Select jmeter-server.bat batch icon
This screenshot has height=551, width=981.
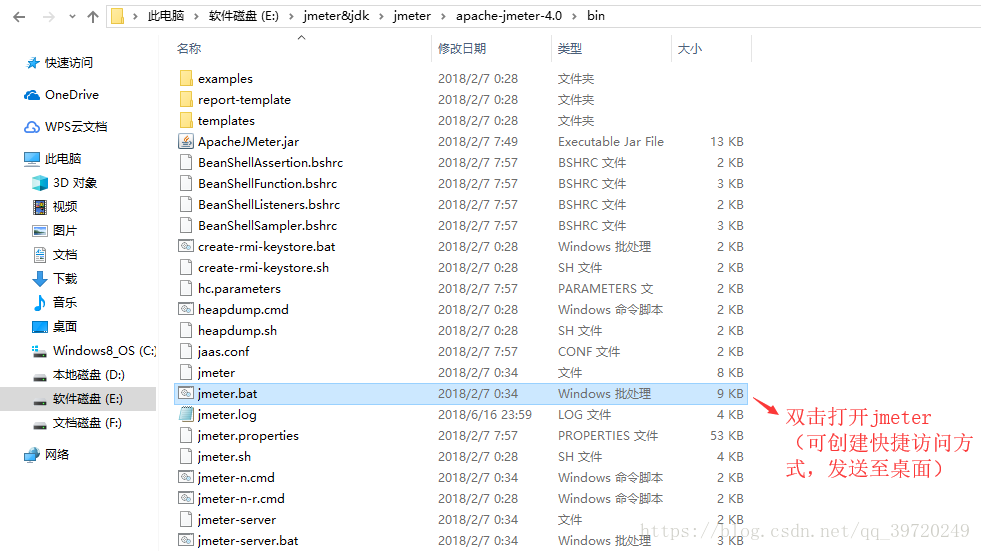pos(186,540)
